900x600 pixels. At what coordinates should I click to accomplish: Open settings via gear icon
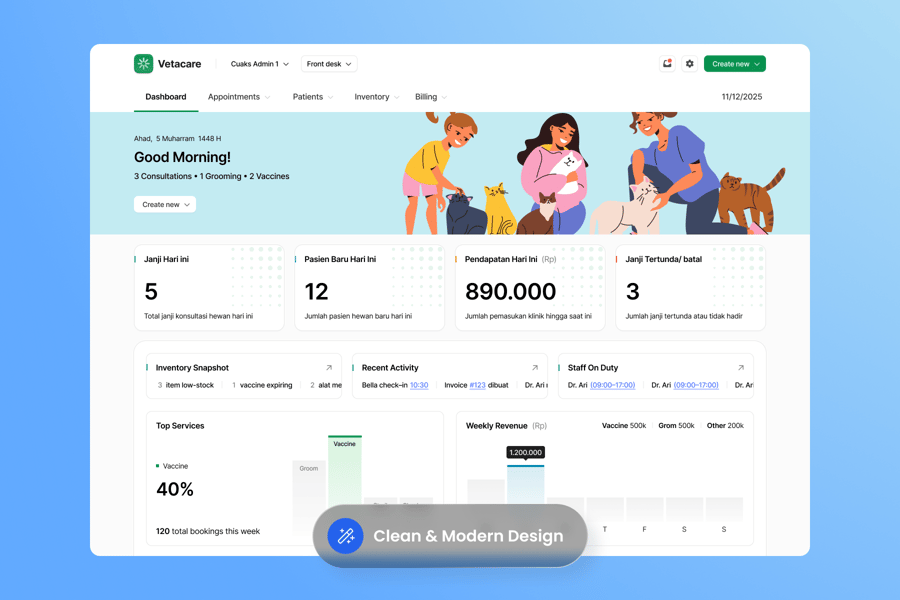click(x=690, y=64)
